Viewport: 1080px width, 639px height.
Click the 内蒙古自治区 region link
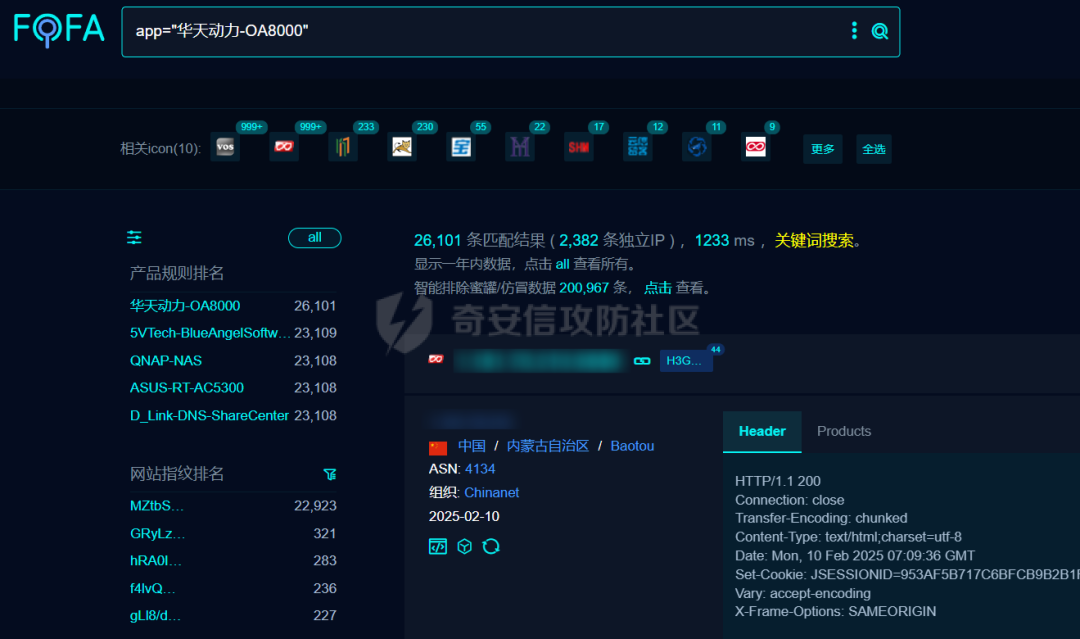coord(548,446)
